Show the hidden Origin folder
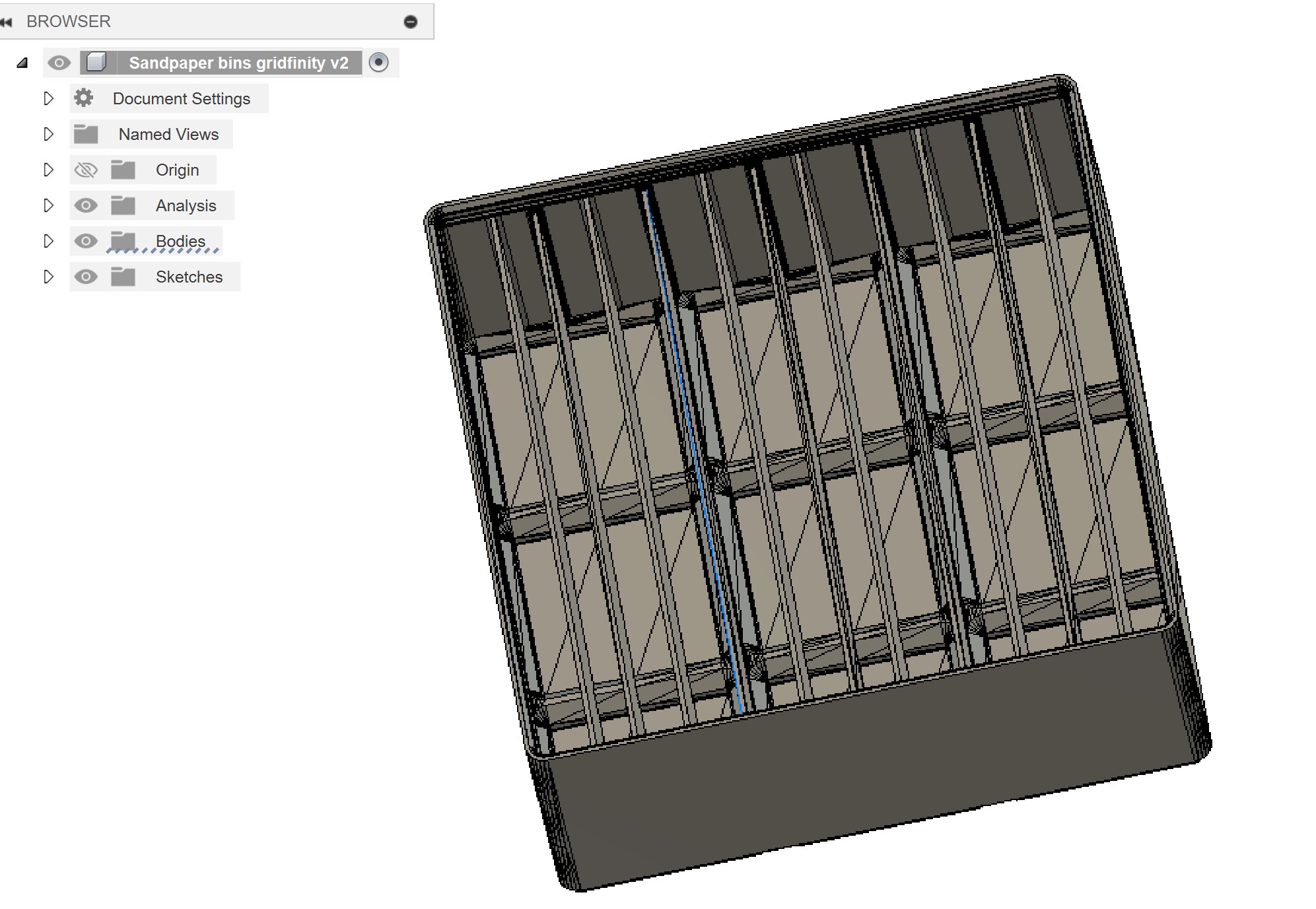1316x909 pixels. (x=86, y=170)
